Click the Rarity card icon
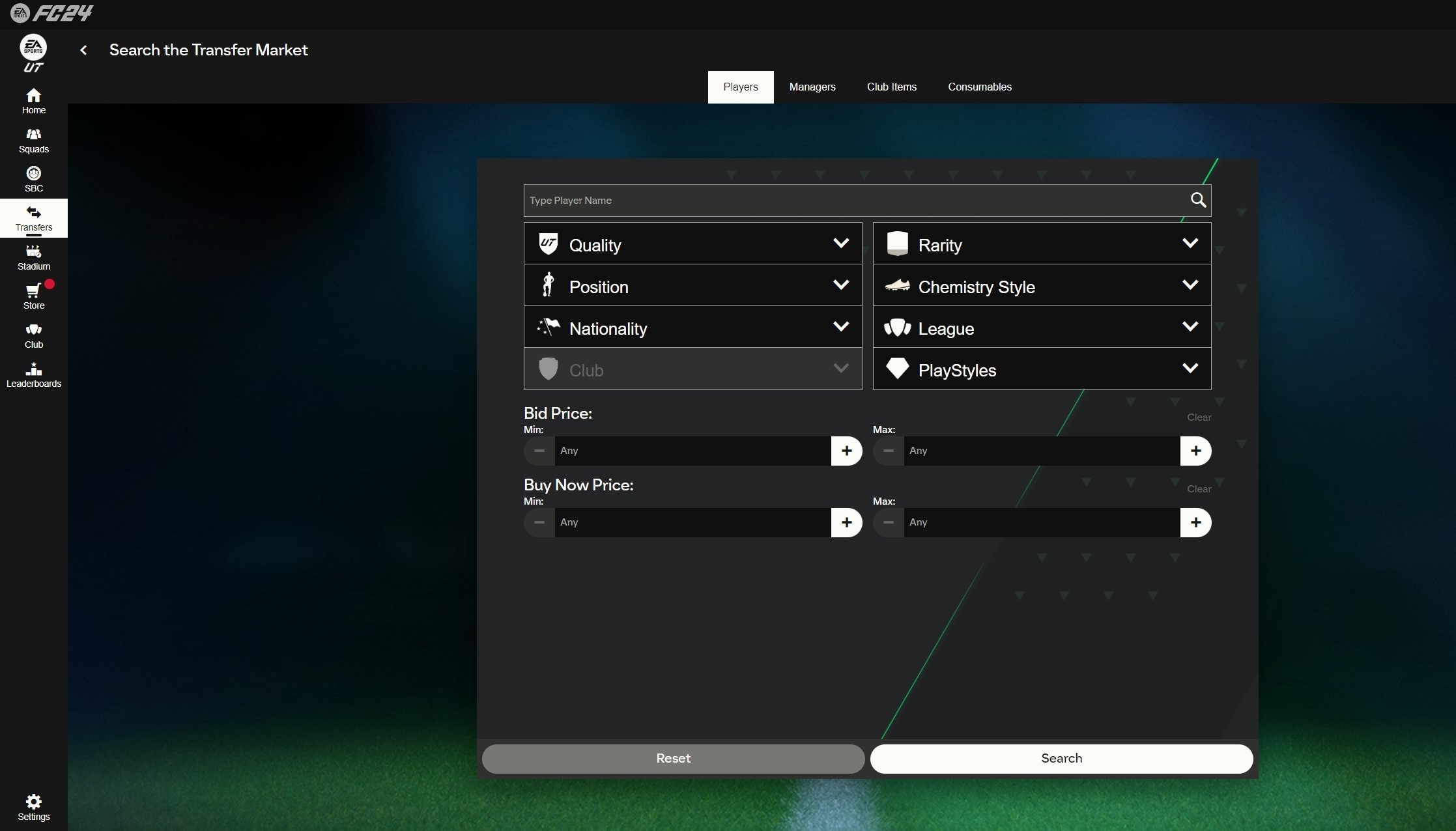 point(897,244)
